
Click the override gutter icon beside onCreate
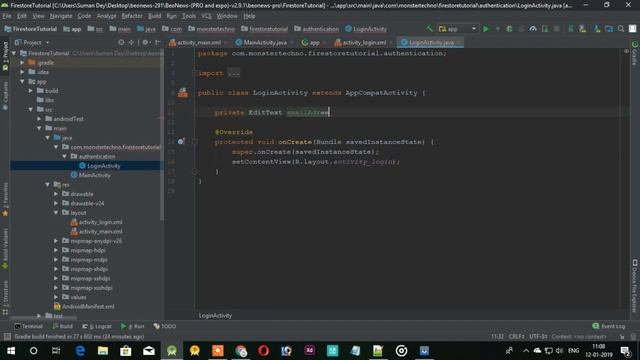[181, 142]
